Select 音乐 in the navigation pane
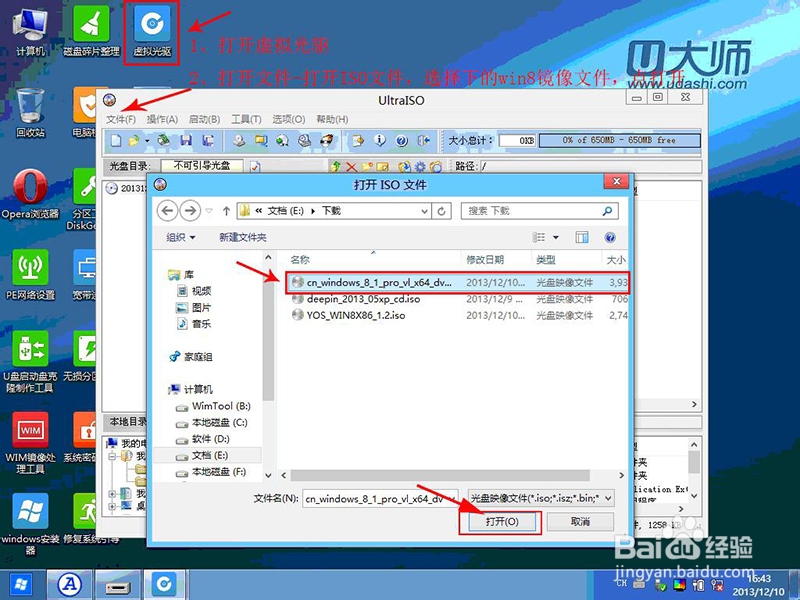 (x=194, y=323)
